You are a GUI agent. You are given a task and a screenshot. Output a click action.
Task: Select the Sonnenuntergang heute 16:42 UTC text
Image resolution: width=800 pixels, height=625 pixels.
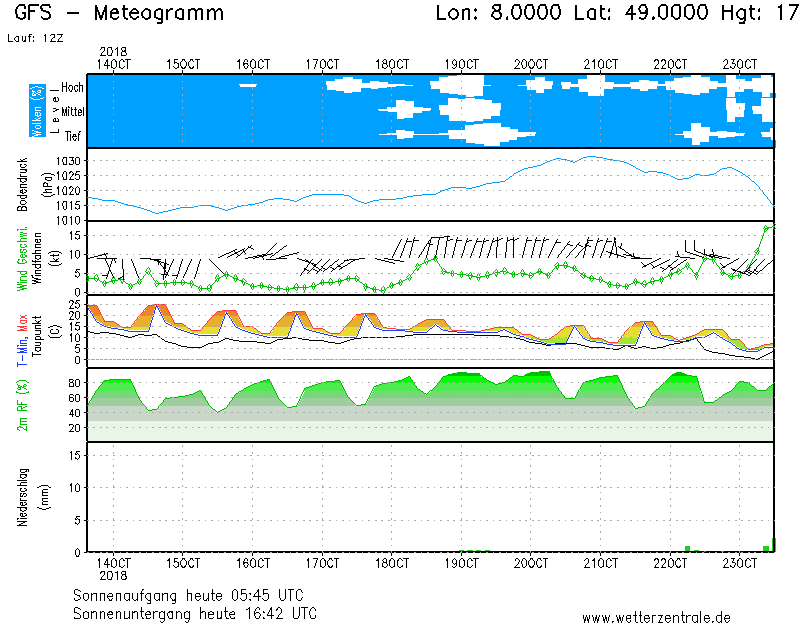[x=195, y=612]
